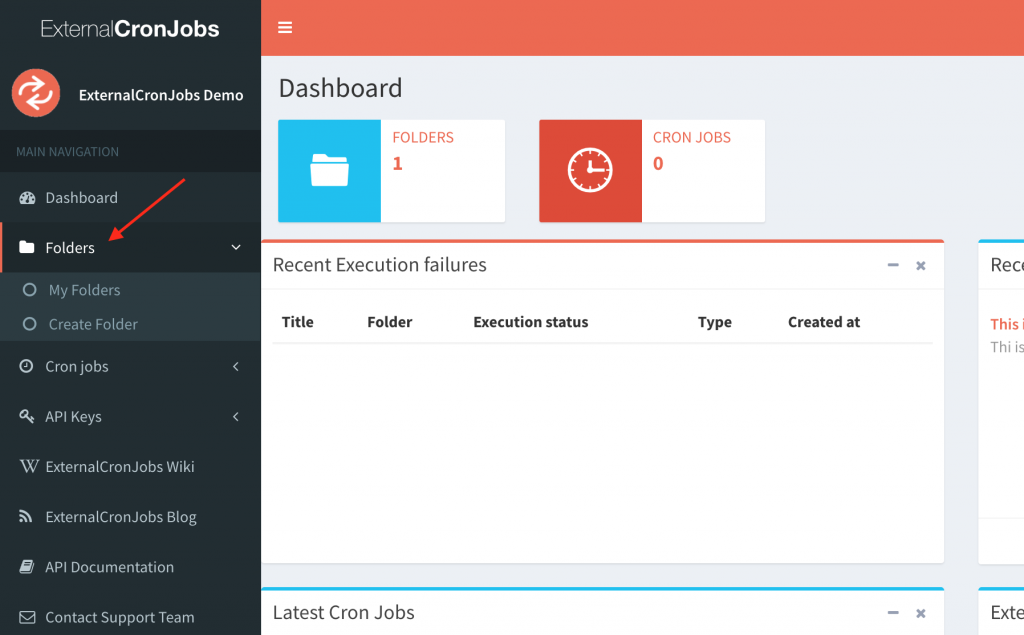Minimize the Latest Cron Jobs panel
Screen dimensions: 1024x635
[893, 612]
